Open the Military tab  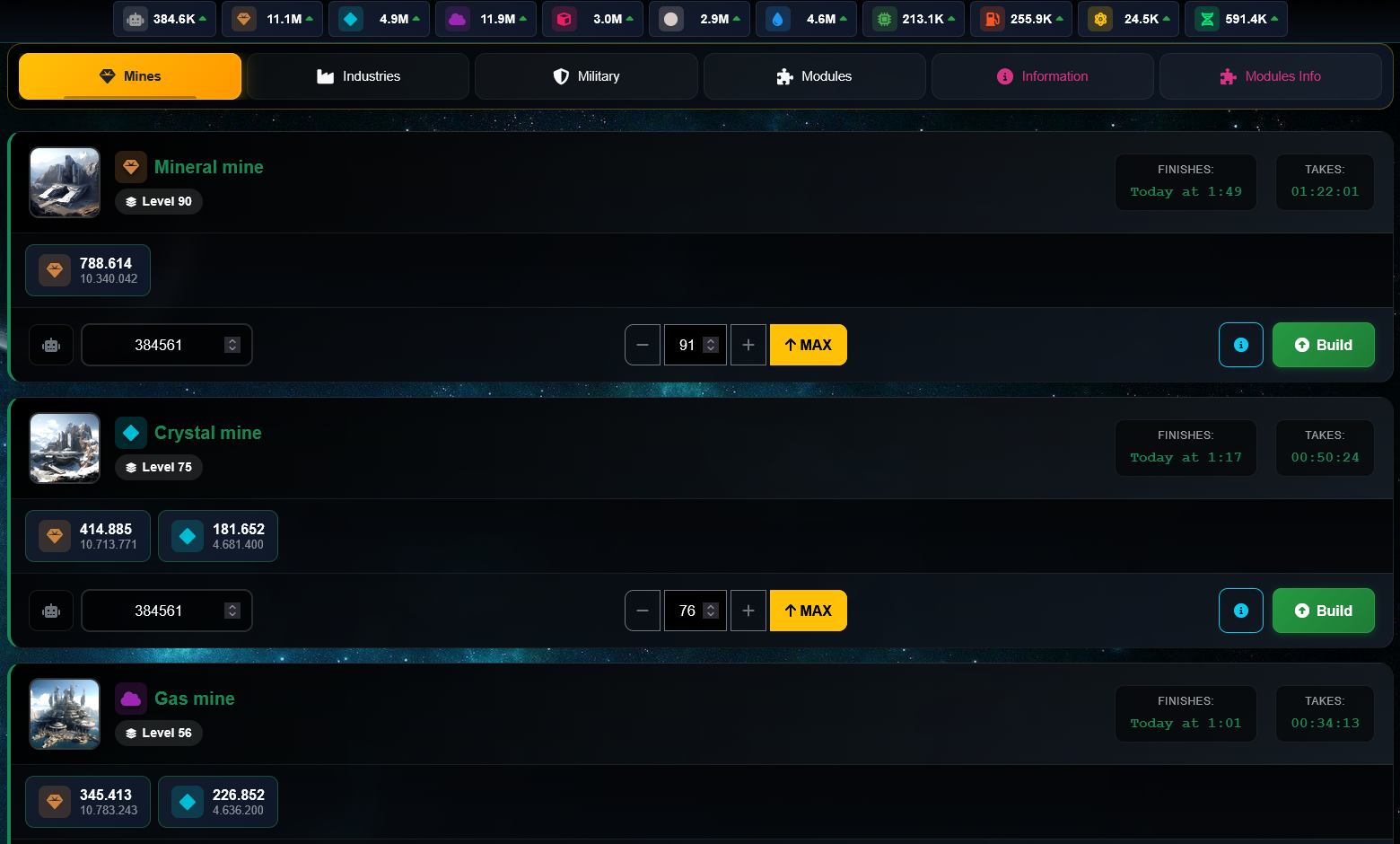[x=586, y=76]
